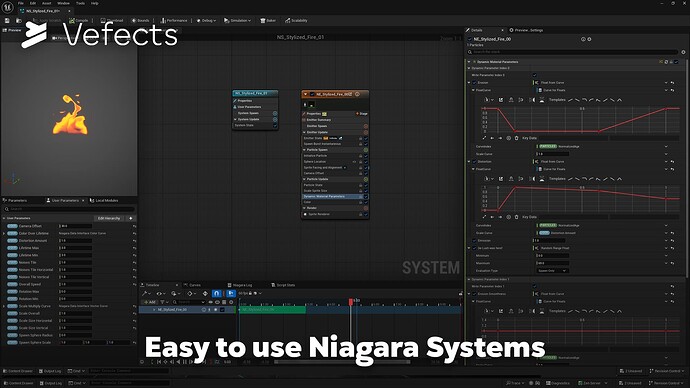Select the green emitter clip in timeline
The image size is (690, 388).
click(272, 310)
